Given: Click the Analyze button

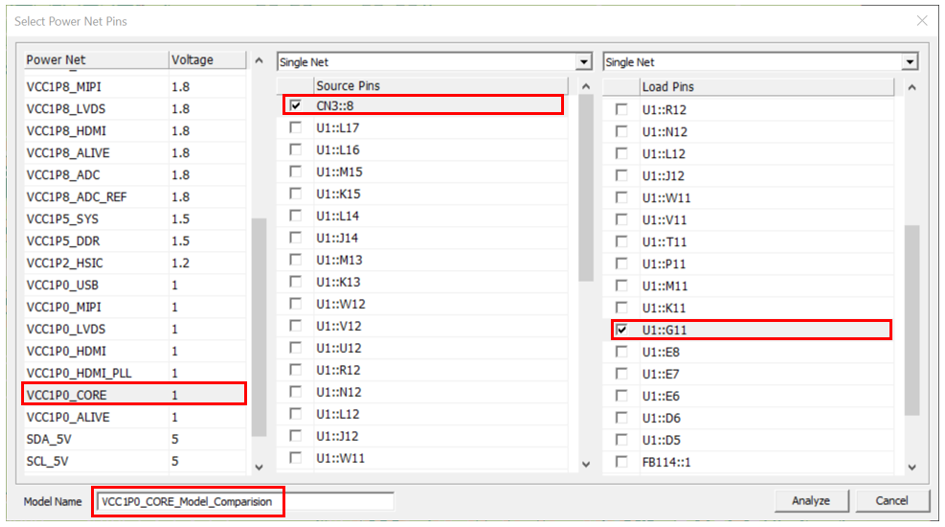Looking at the screenshot, I should pos(811,500).
